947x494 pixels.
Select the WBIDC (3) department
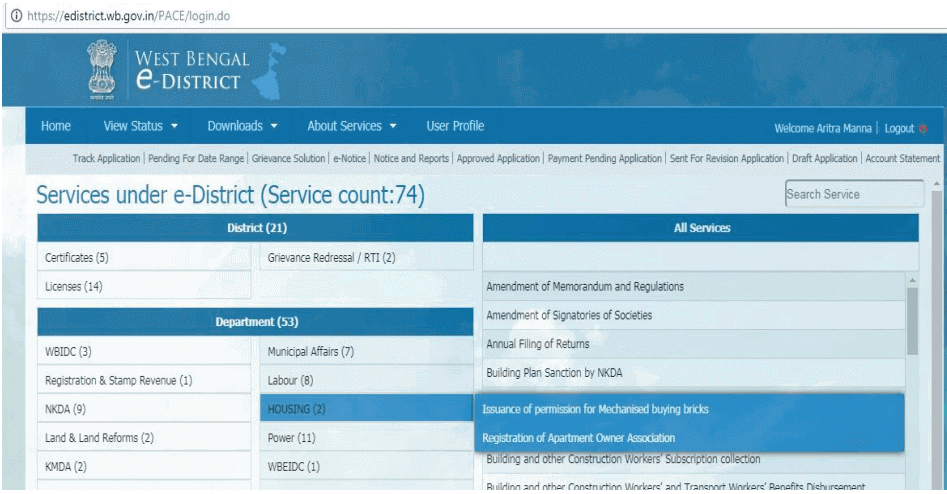tap(144, 351)
